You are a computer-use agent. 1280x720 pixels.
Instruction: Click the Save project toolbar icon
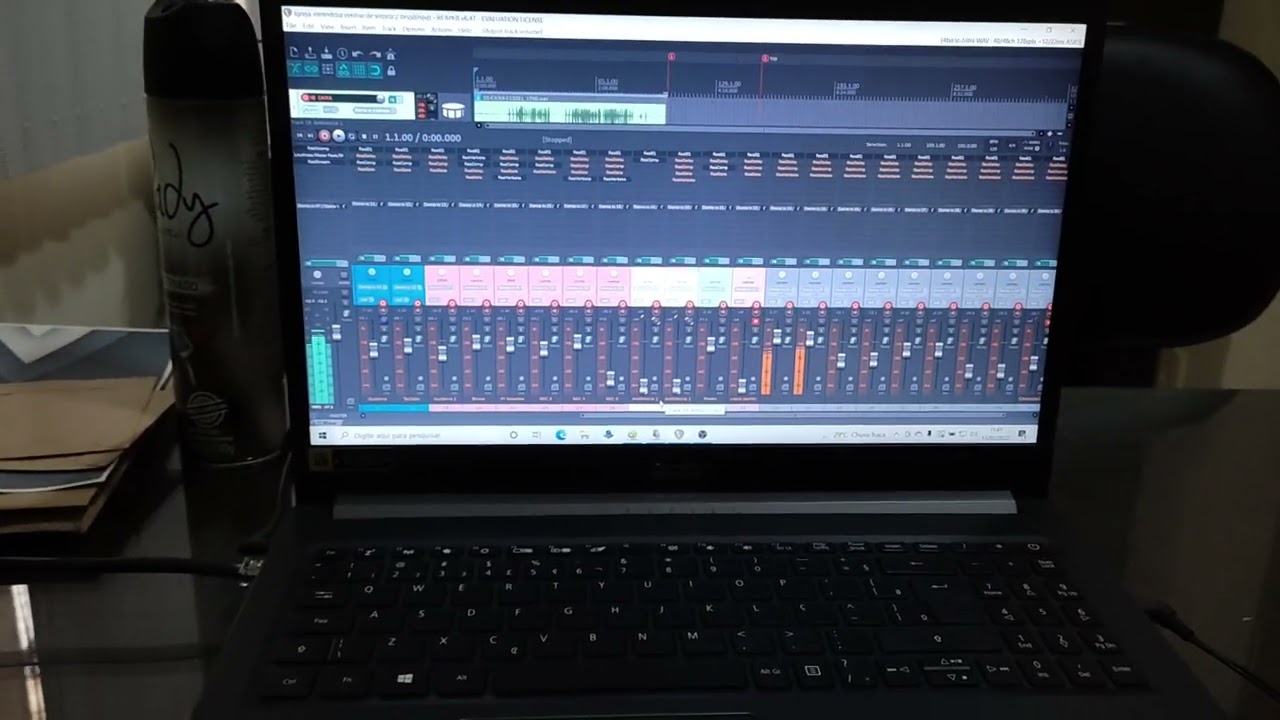point(326,53)
